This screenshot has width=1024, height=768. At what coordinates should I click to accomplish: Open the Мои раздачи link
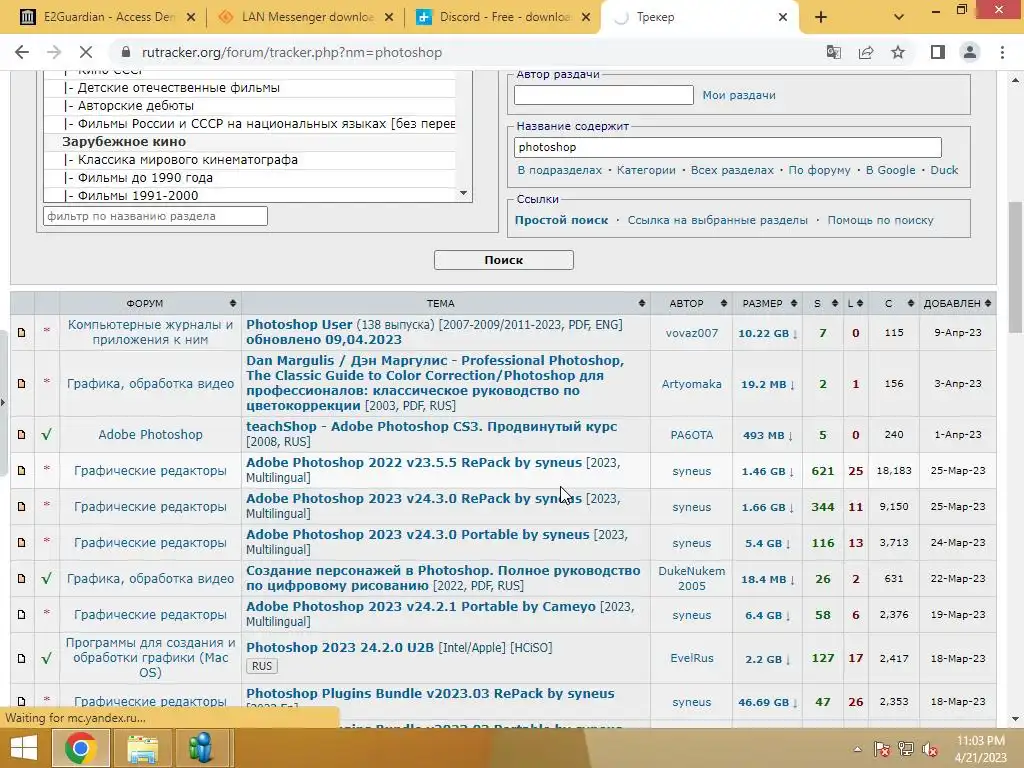click(739, 95)
